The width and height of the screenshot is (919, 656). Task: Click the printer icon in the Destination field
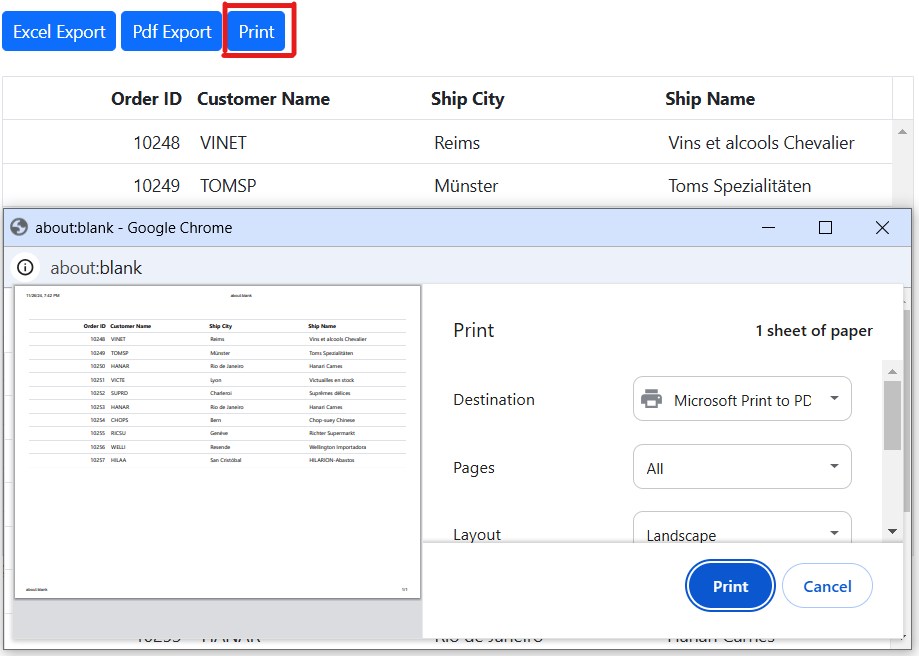click(x=652, y=400)
